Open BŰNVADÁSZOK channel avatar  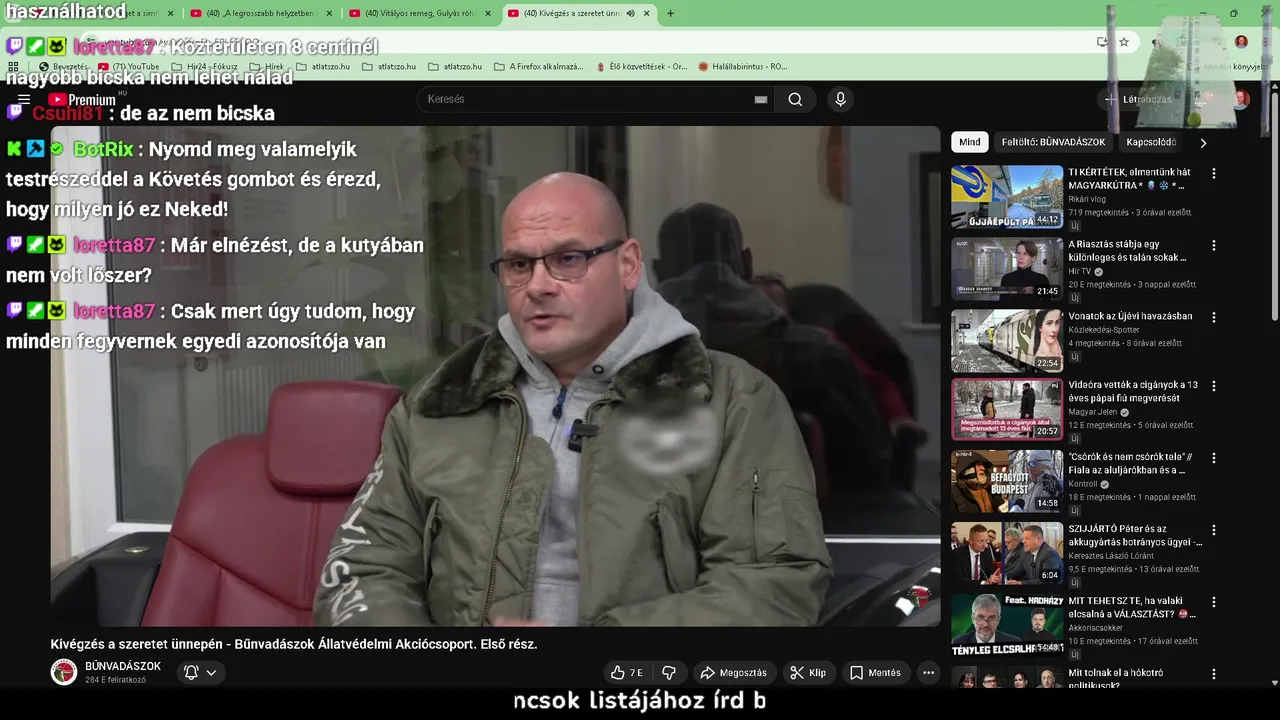(x=64, y=672)
